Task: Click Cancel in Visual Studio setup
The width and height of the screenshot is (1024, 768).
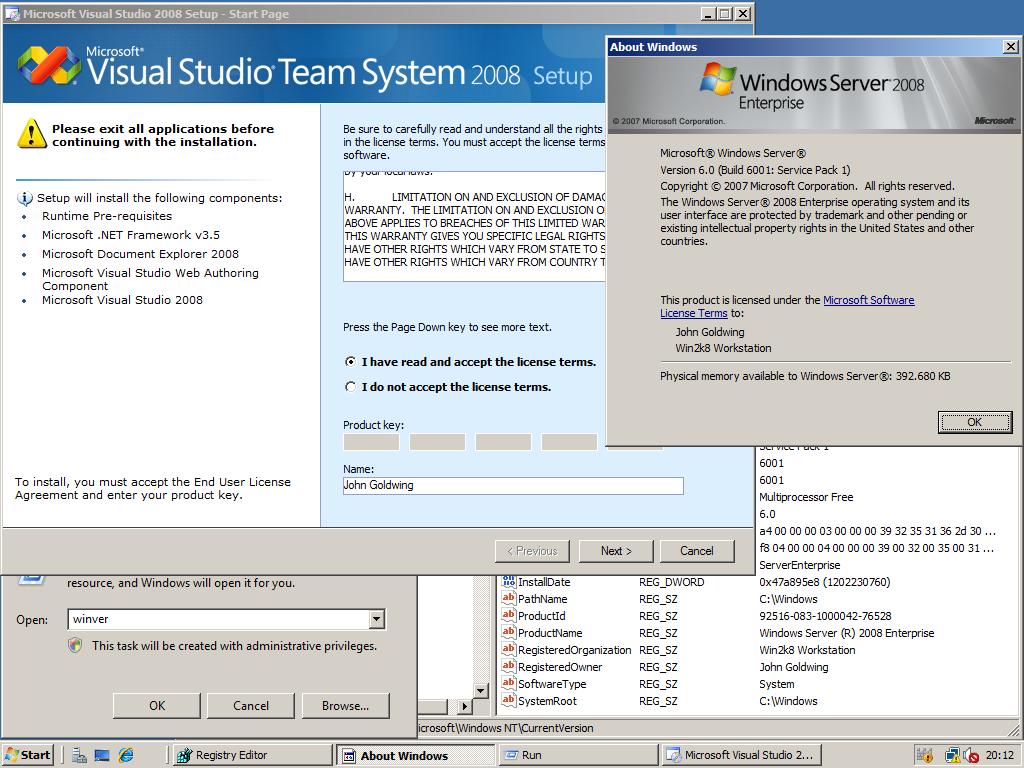Action: point(697,551)
